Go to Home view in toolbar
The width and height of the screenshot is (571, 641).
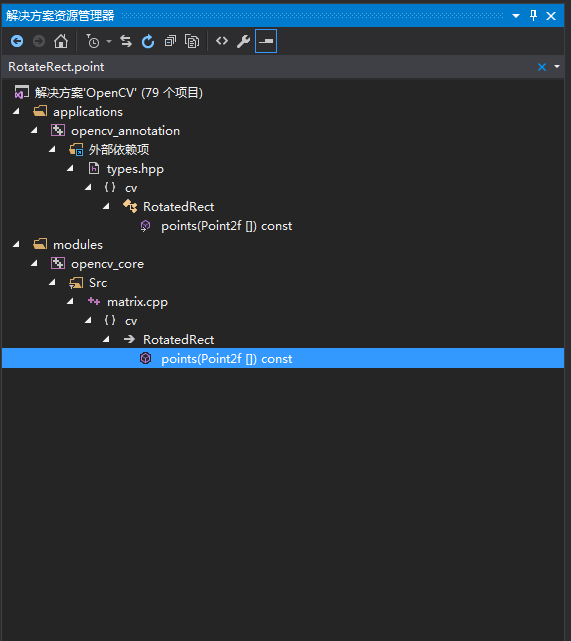pyautogui.click(x=61, y=41)
